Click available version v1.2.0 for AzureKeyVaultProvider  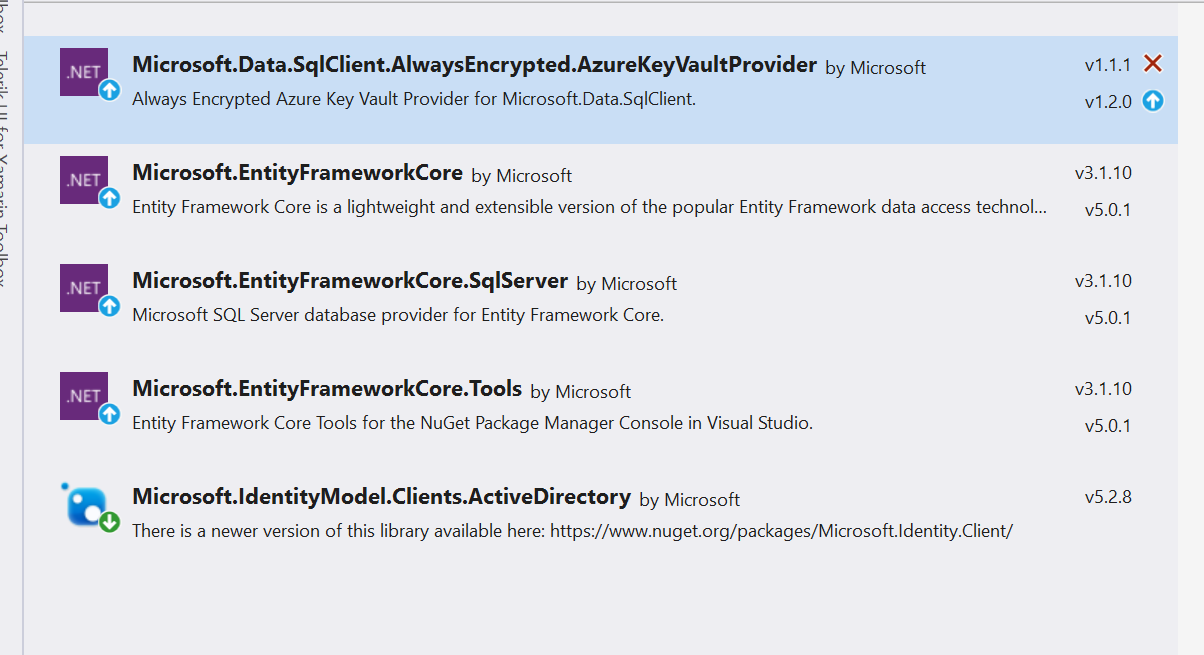1108,102
